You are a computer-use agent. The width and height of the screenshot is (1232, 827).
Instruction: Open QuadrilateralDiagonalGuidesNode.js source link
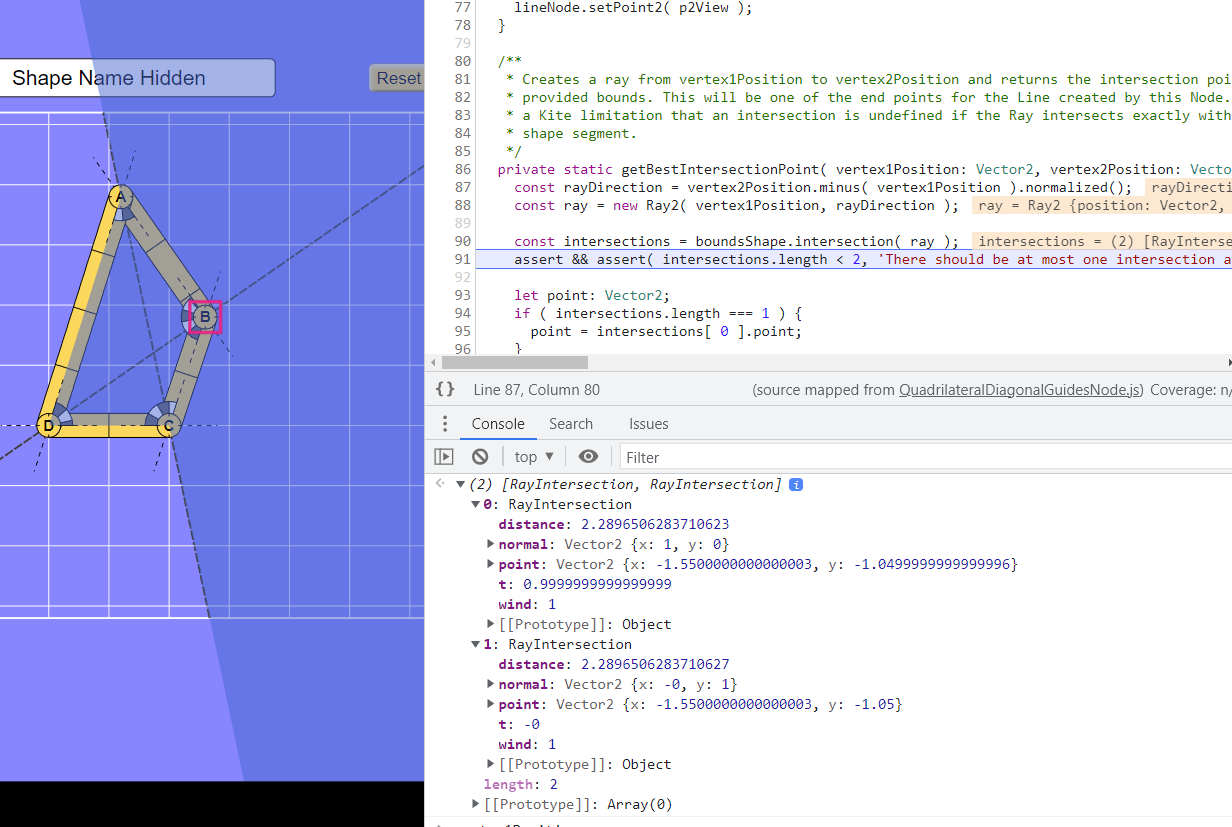[1018, 390]
